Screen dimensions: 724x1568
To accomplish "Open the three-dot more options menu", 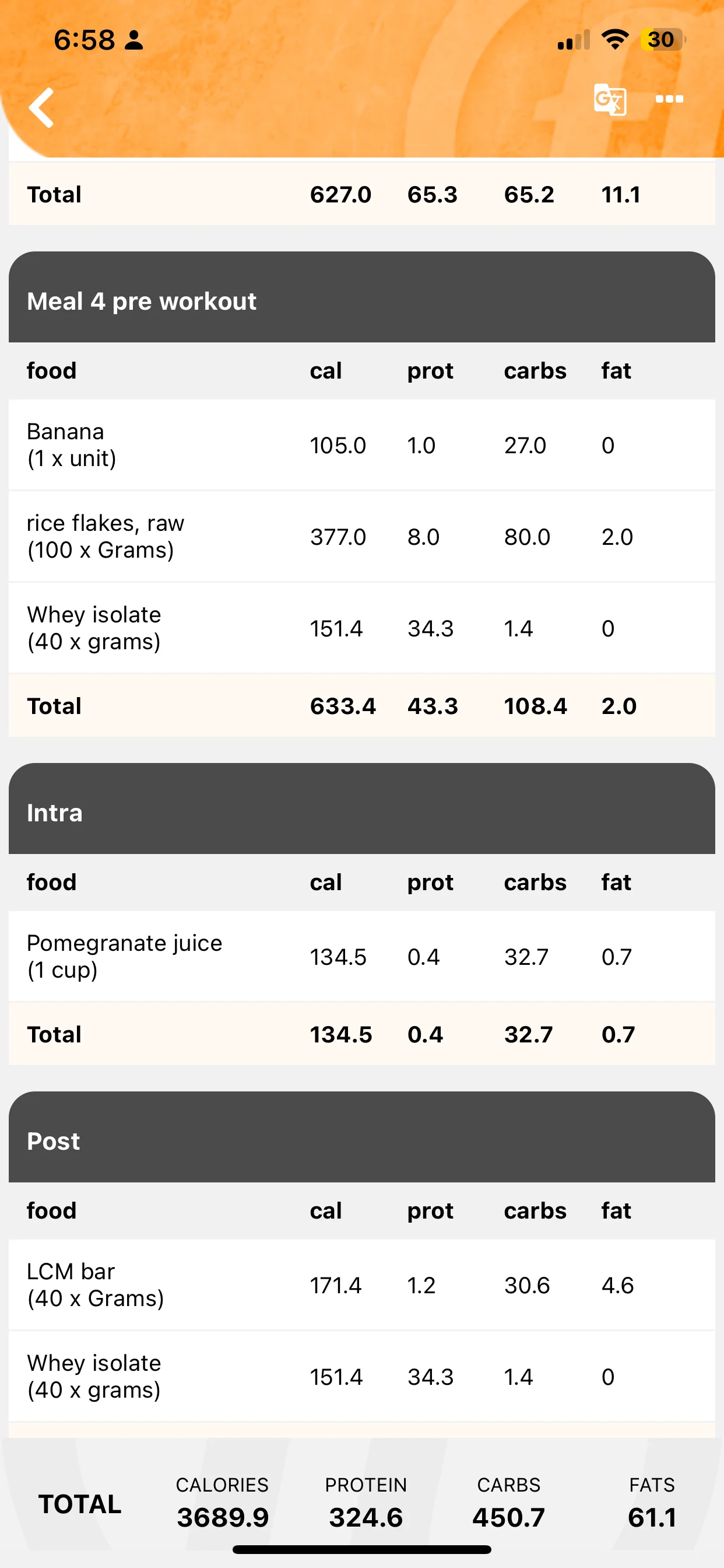I will (x=669, y=99).
